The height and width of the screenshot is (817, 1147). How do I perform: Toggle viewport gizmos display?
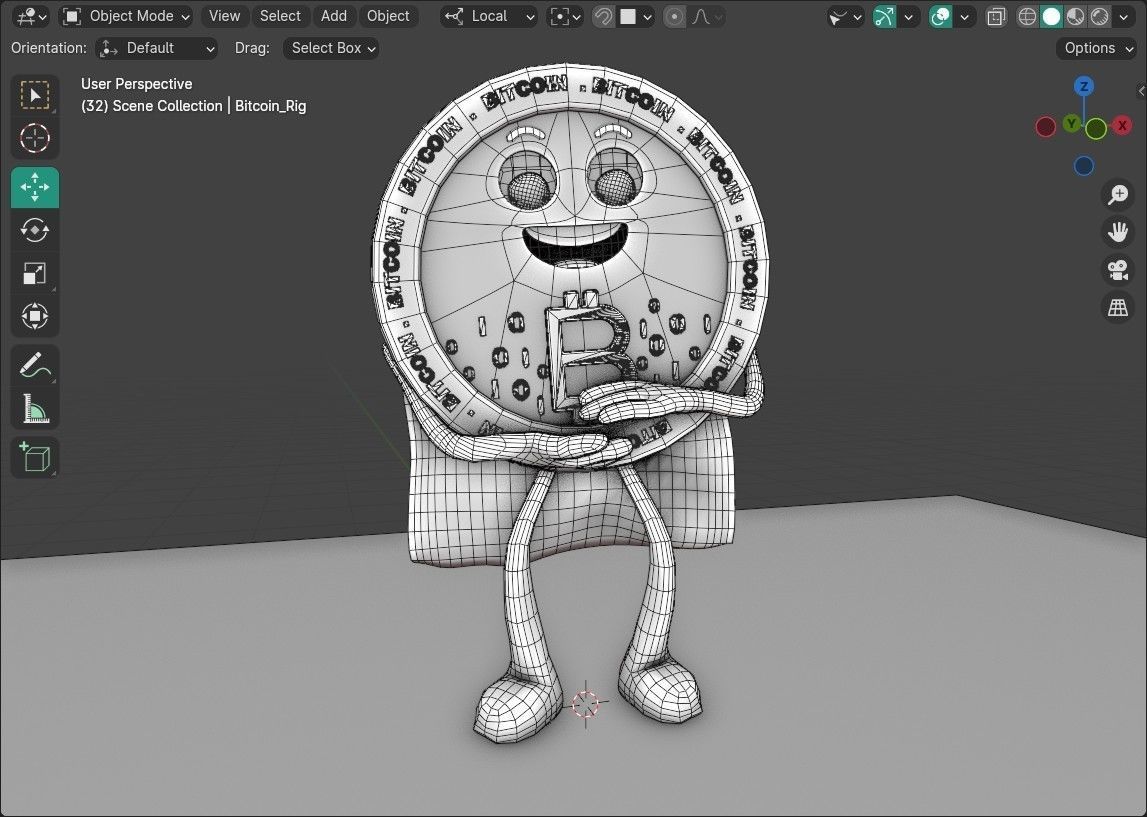coord(884,16)
